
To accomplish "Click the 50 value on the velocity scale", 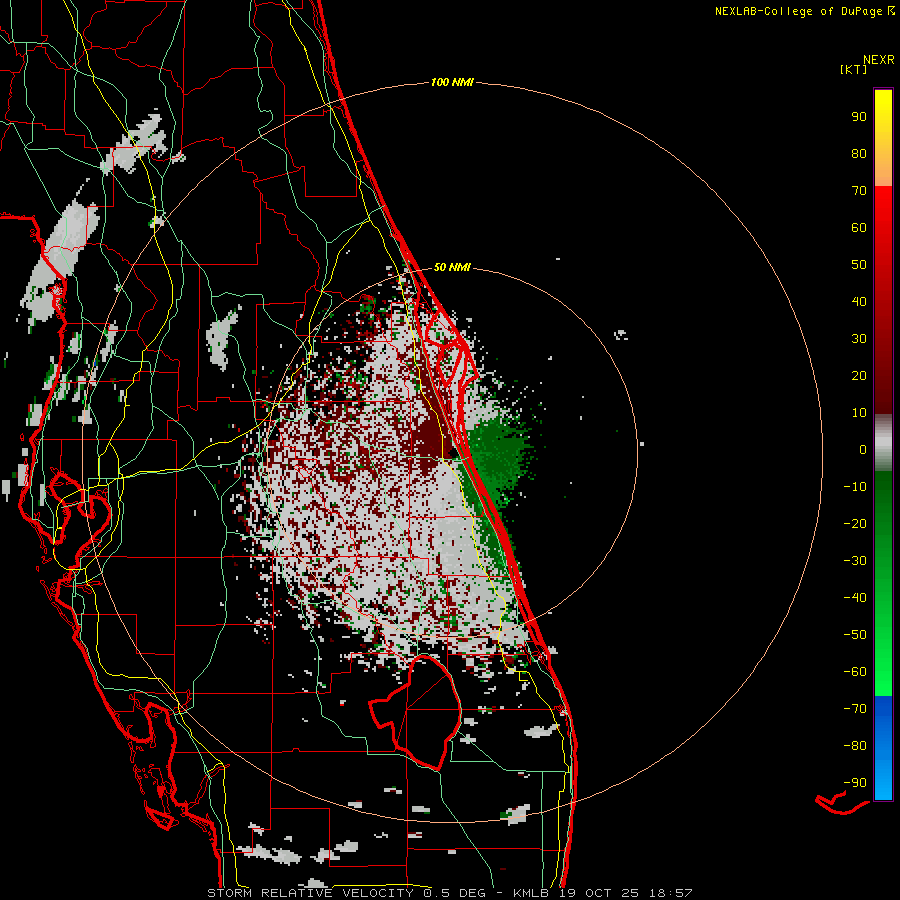I will coord(859,265).
